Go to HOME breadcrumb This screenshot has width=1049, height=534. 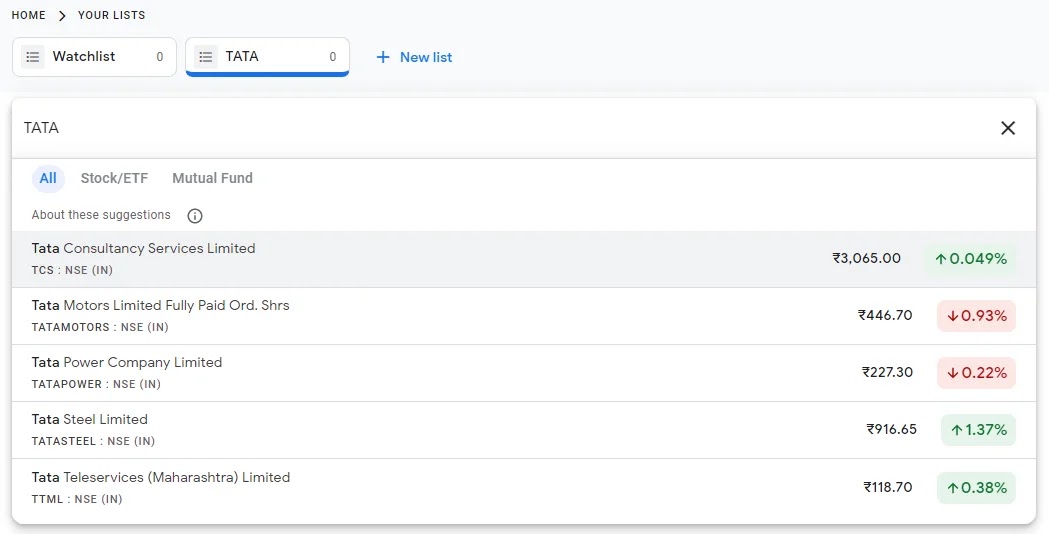29,15
